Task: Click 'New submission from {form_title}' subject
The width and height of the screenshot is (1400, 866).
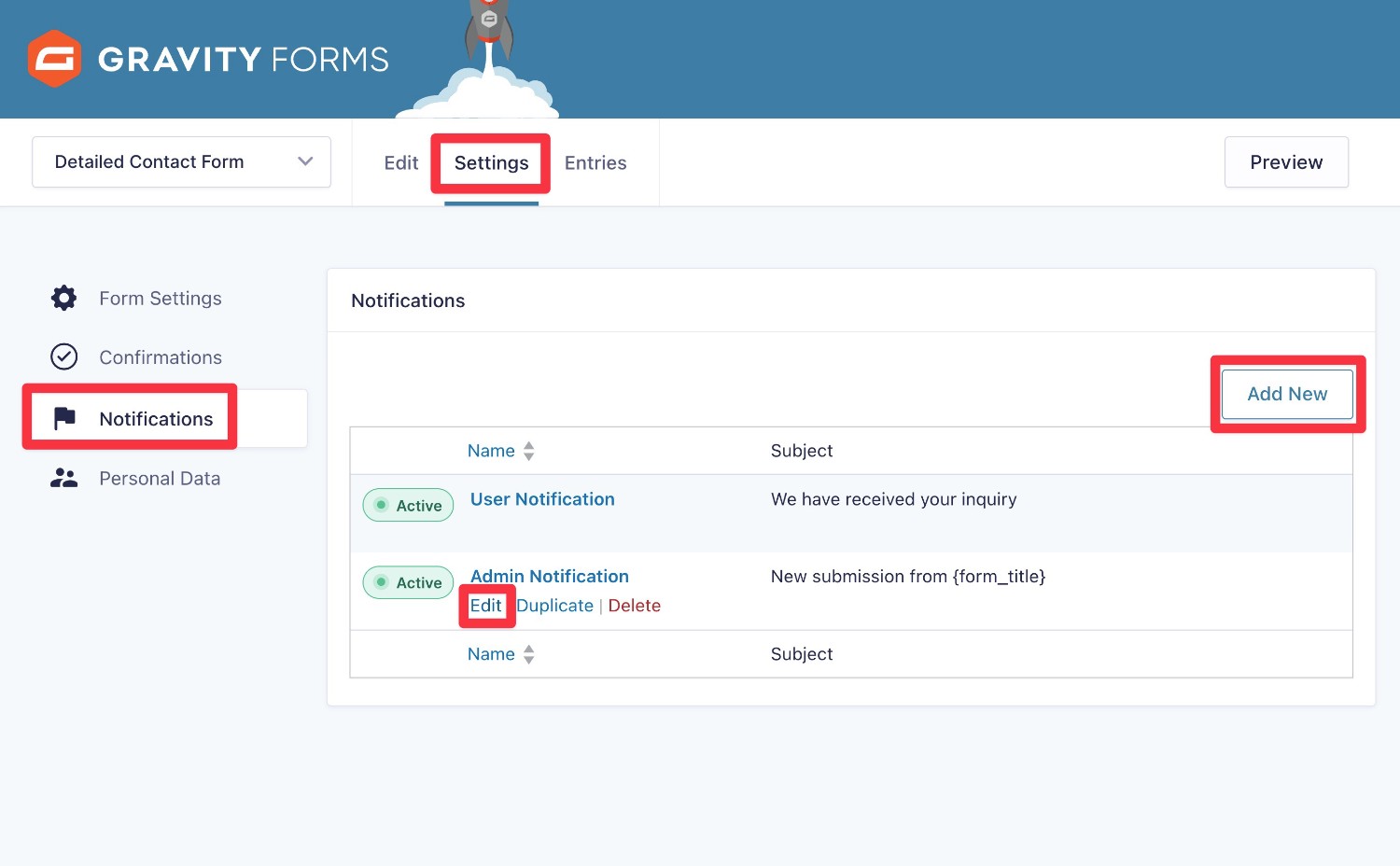Action: point(908,577)
